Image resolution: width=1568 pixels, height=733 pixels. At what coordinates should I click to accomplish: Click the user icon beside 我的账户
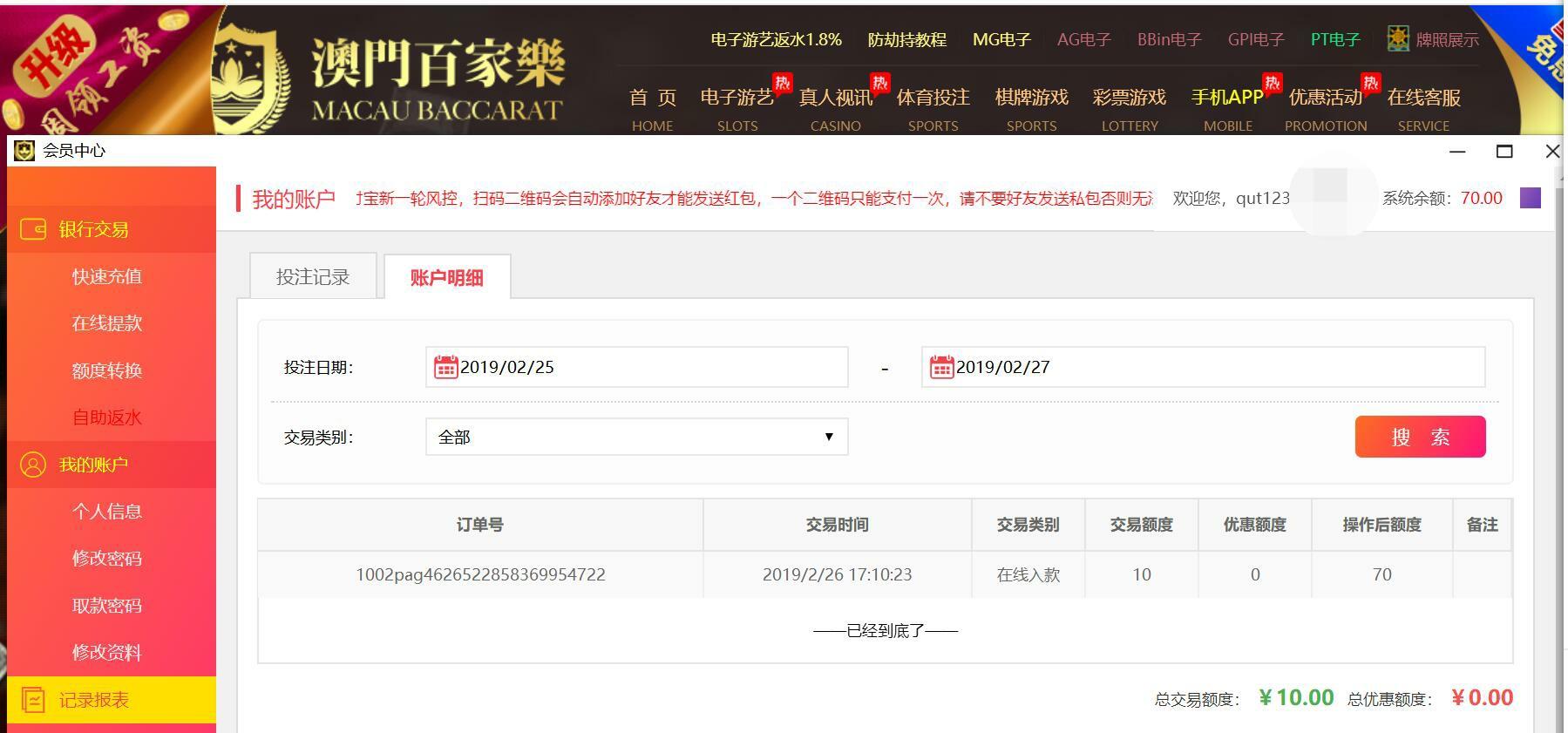tap(33, 465)
